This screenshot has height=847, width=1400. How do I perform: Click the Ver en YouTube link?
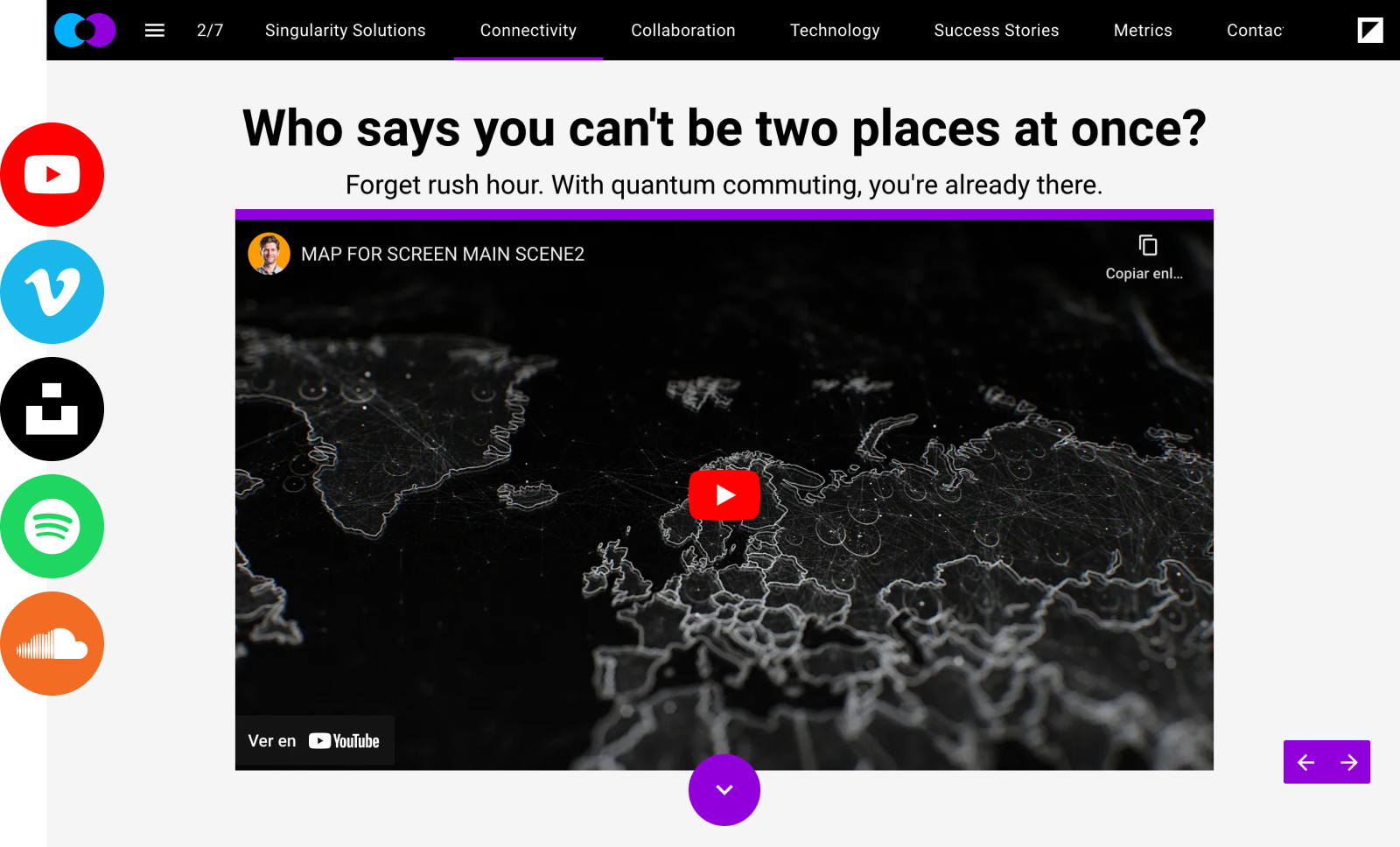coord(314,741)
